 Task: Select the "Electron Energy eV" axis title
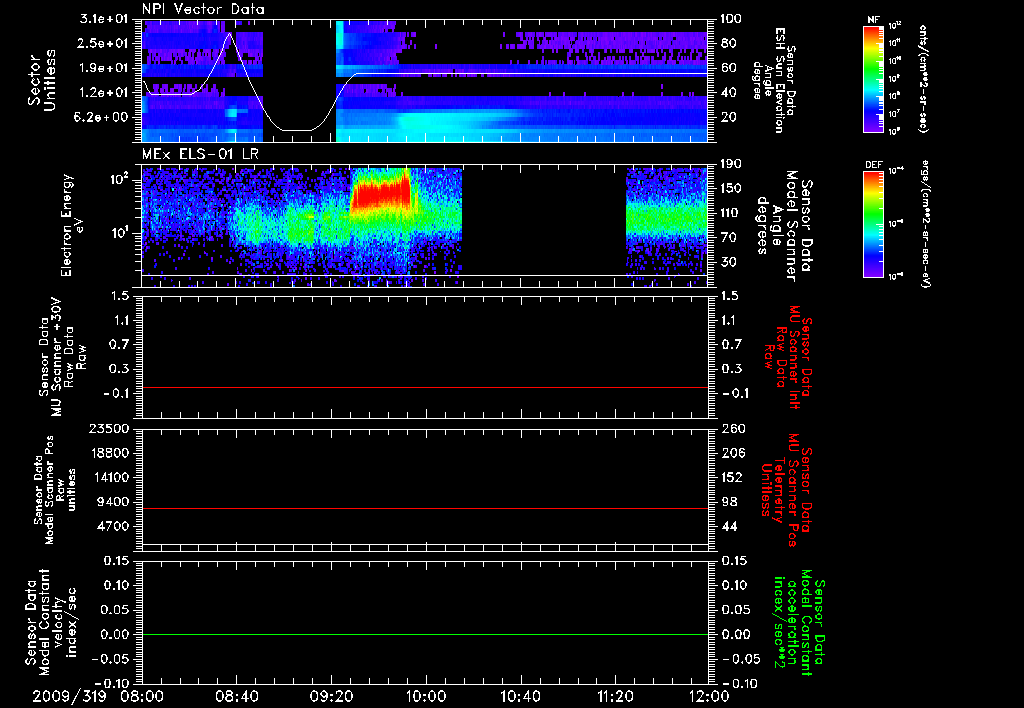74,225
